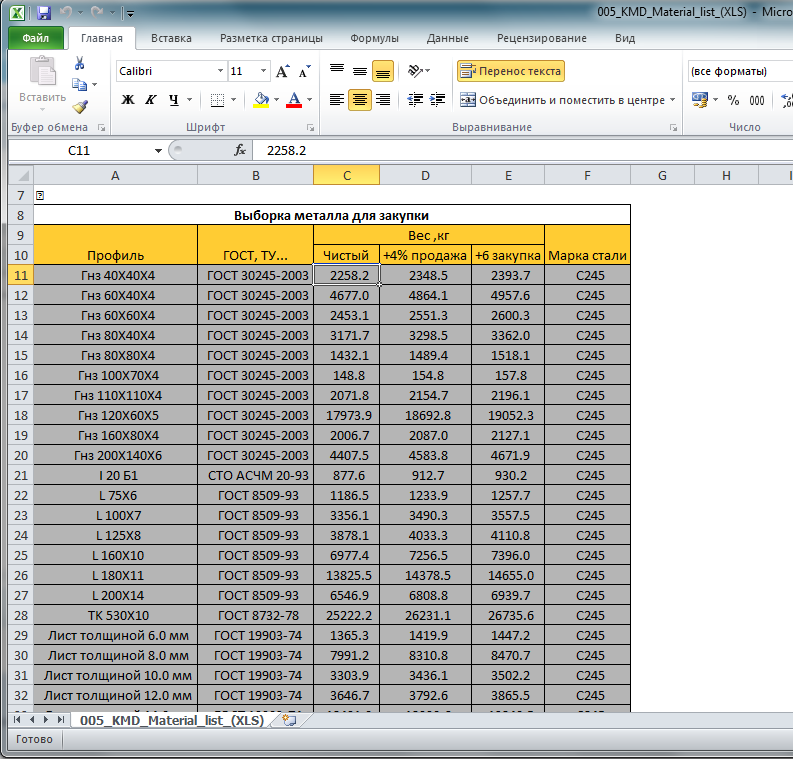The image size is (793, 759).
Task: Click the decrease indent icon
Action: point(416,100)
